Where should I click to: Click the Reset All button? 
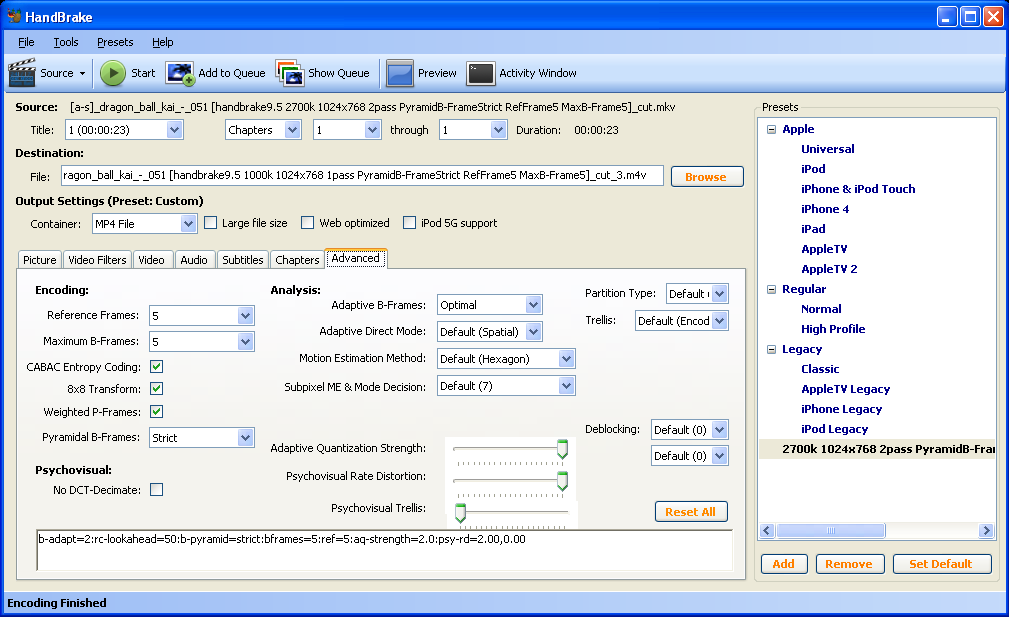[690, 511]
